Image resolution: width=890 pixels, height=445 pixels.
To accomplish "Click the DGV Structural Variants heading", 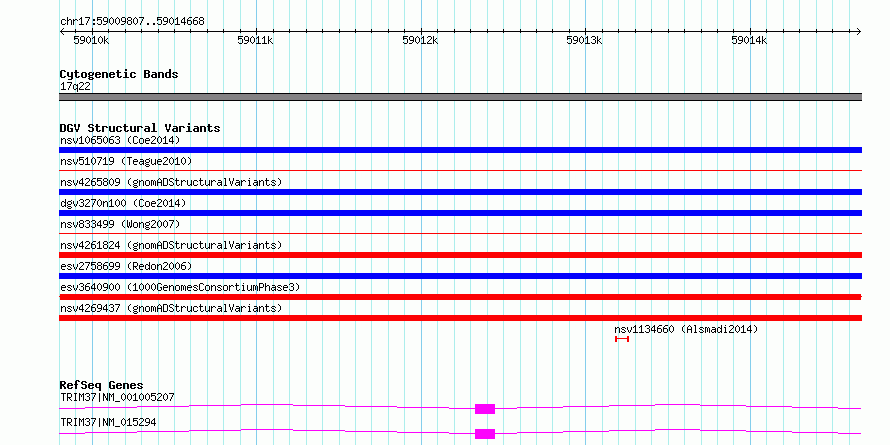I will coord(140,128).
